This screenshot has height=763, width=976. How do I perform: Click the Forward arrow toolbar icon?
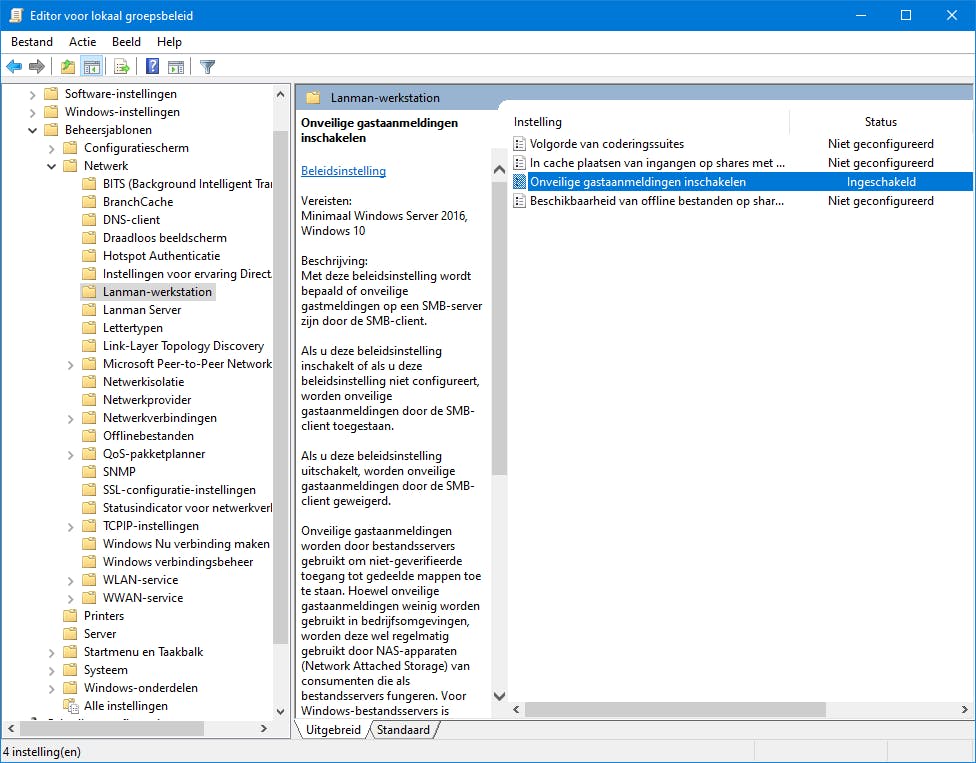pos(37,67)
